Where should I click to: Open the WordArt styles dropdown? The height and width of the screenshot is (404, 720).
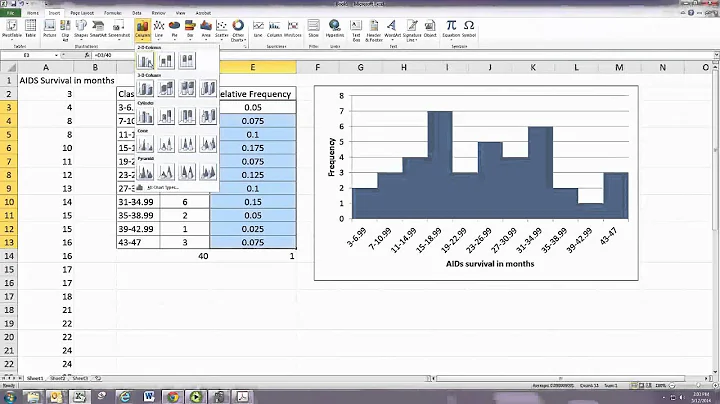pyautogui.click(x=392, y=29)
